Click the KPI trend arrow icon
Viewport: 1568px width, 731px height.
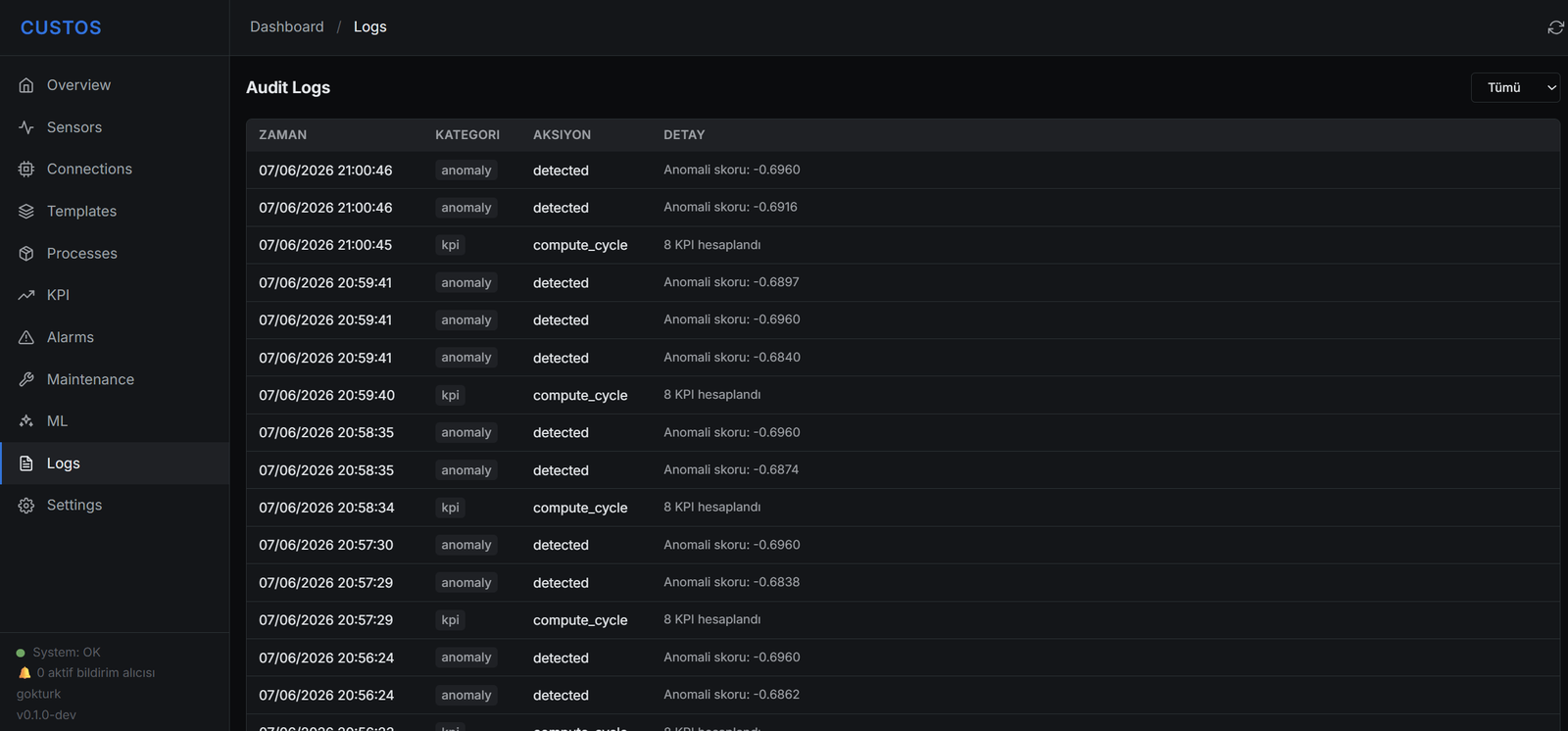point(26,295)
